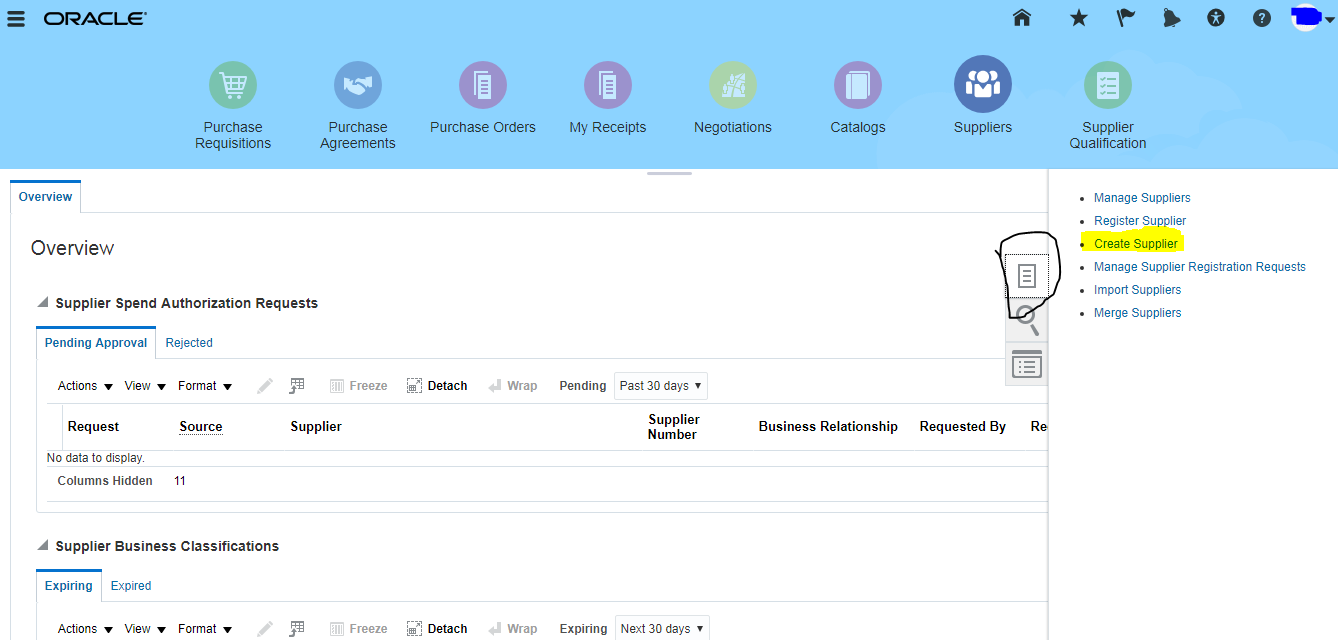The image size is (1338, 640).
Task: Click the notifications bell icon
Action: pyautogui.click(x=1171, y=17)
